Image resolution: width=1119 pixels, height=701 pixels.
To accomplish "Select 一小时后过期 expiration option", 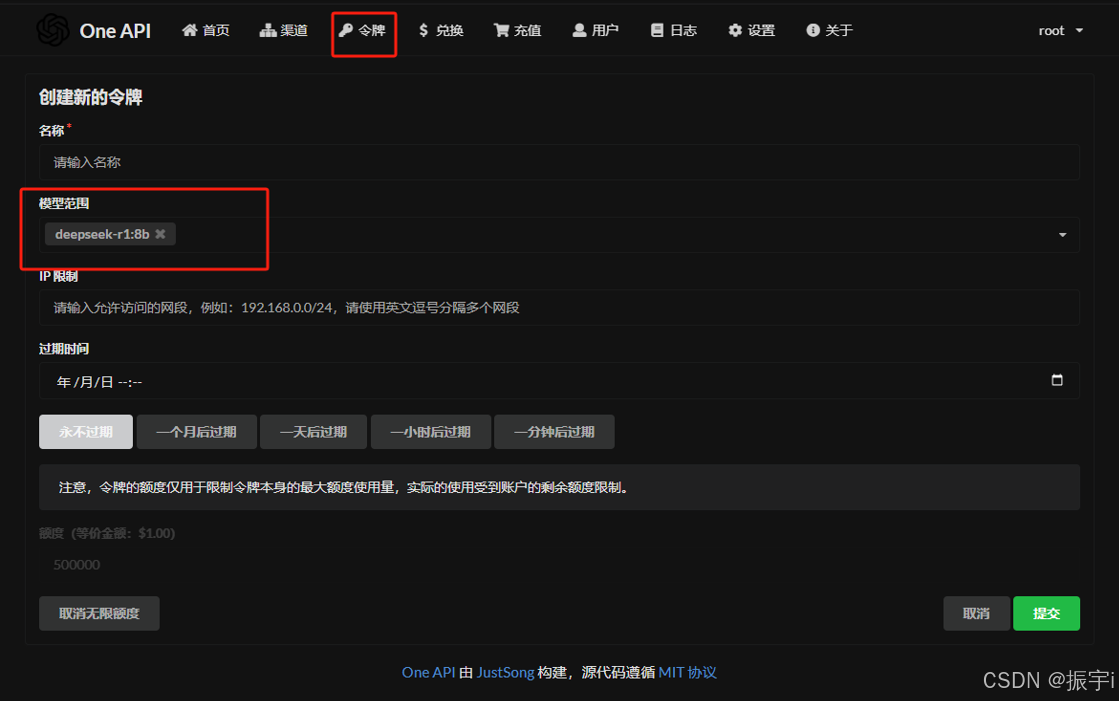I will [x=430, y=431].
